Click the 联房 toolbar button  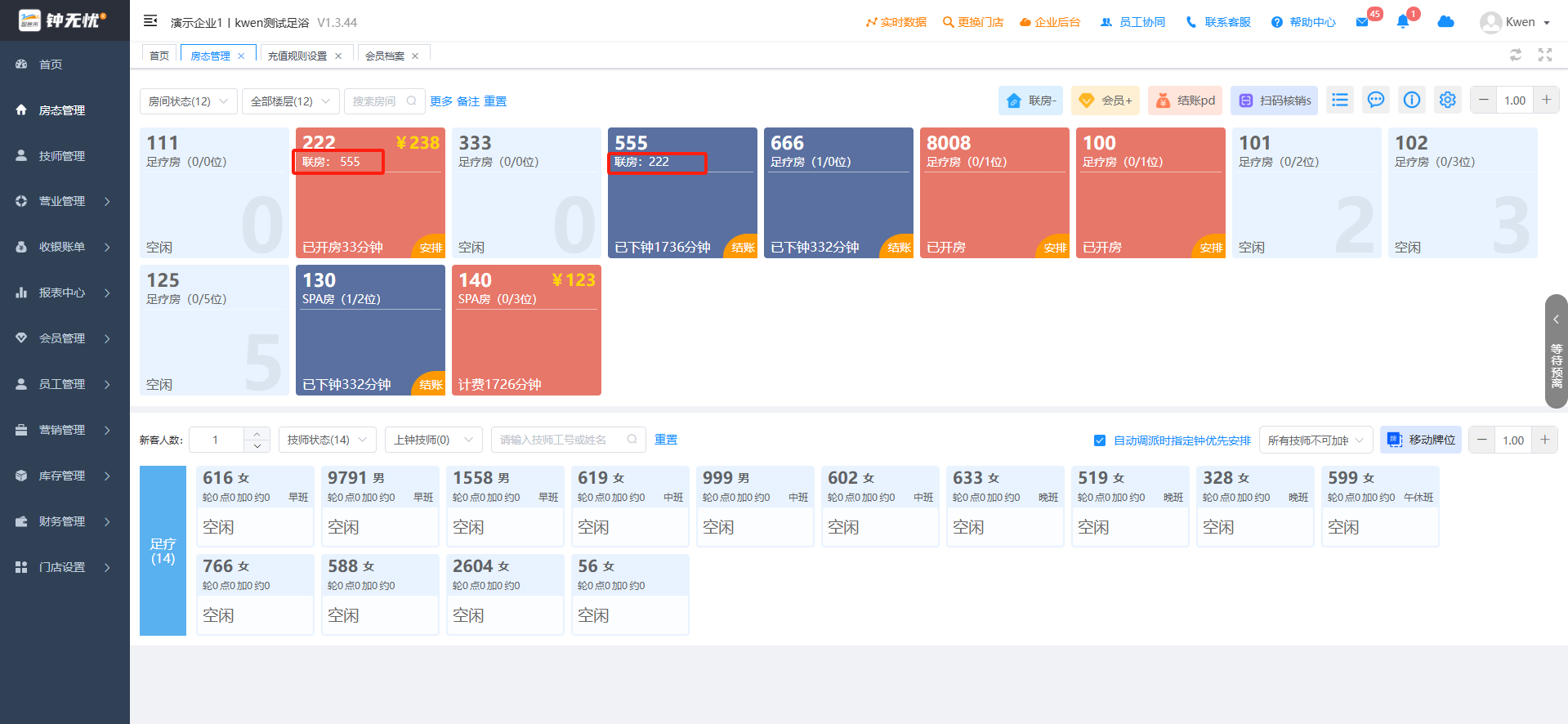pos(1030,101)
